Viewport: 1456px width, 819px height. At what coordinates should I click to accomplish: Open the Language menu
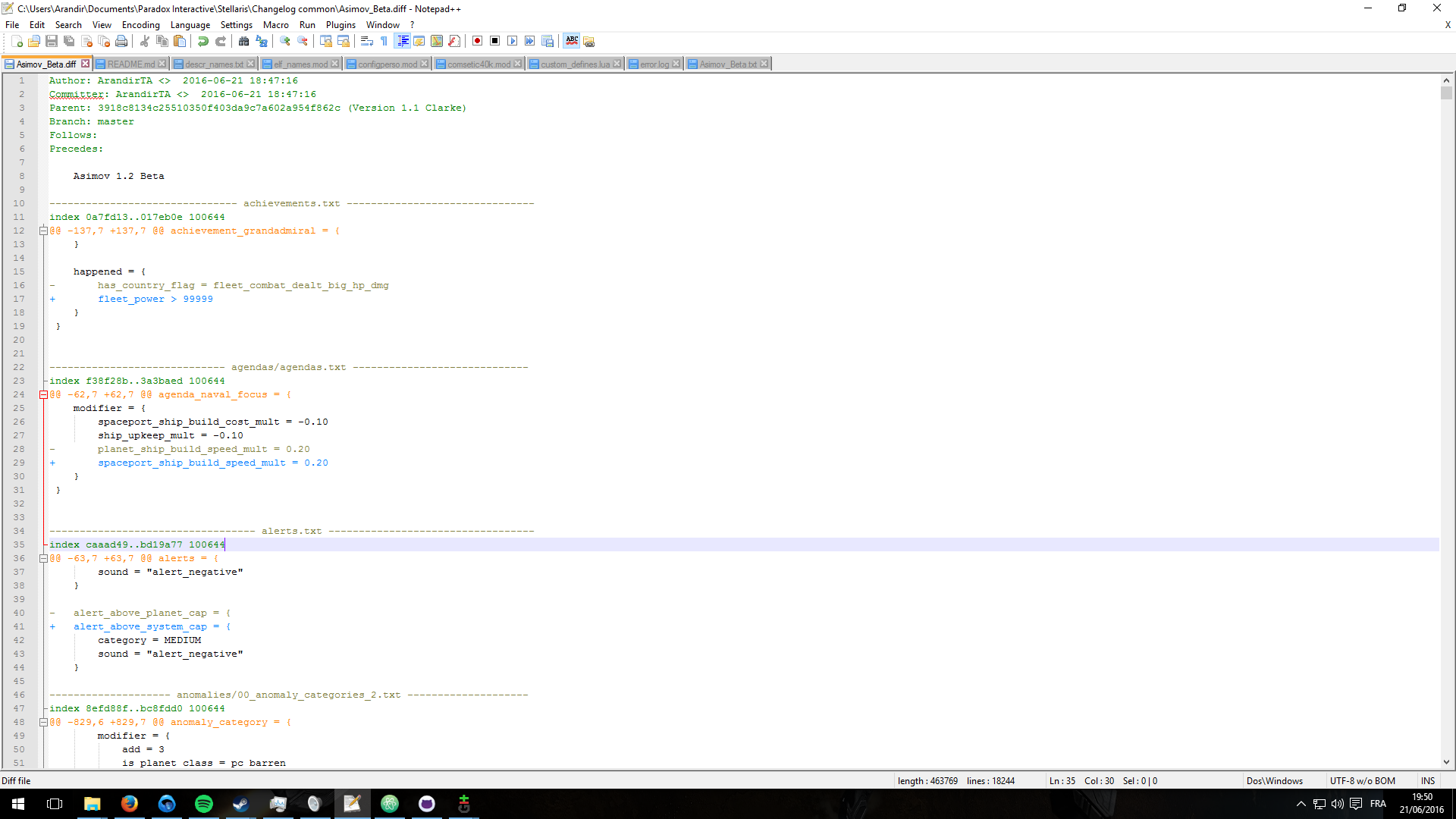pos(190,25)
